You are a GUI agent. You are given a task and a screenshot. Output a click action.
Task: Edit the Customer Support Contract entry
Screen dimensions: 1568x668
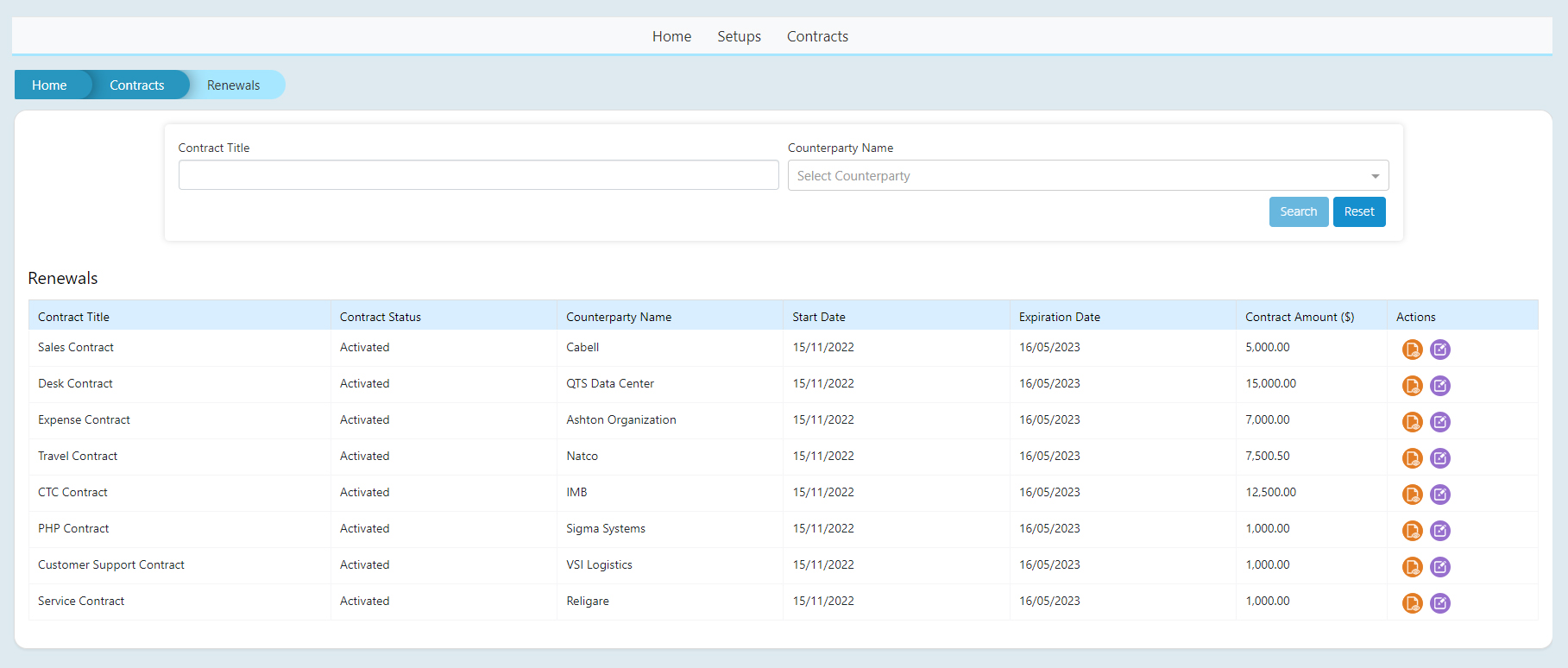1439,567
